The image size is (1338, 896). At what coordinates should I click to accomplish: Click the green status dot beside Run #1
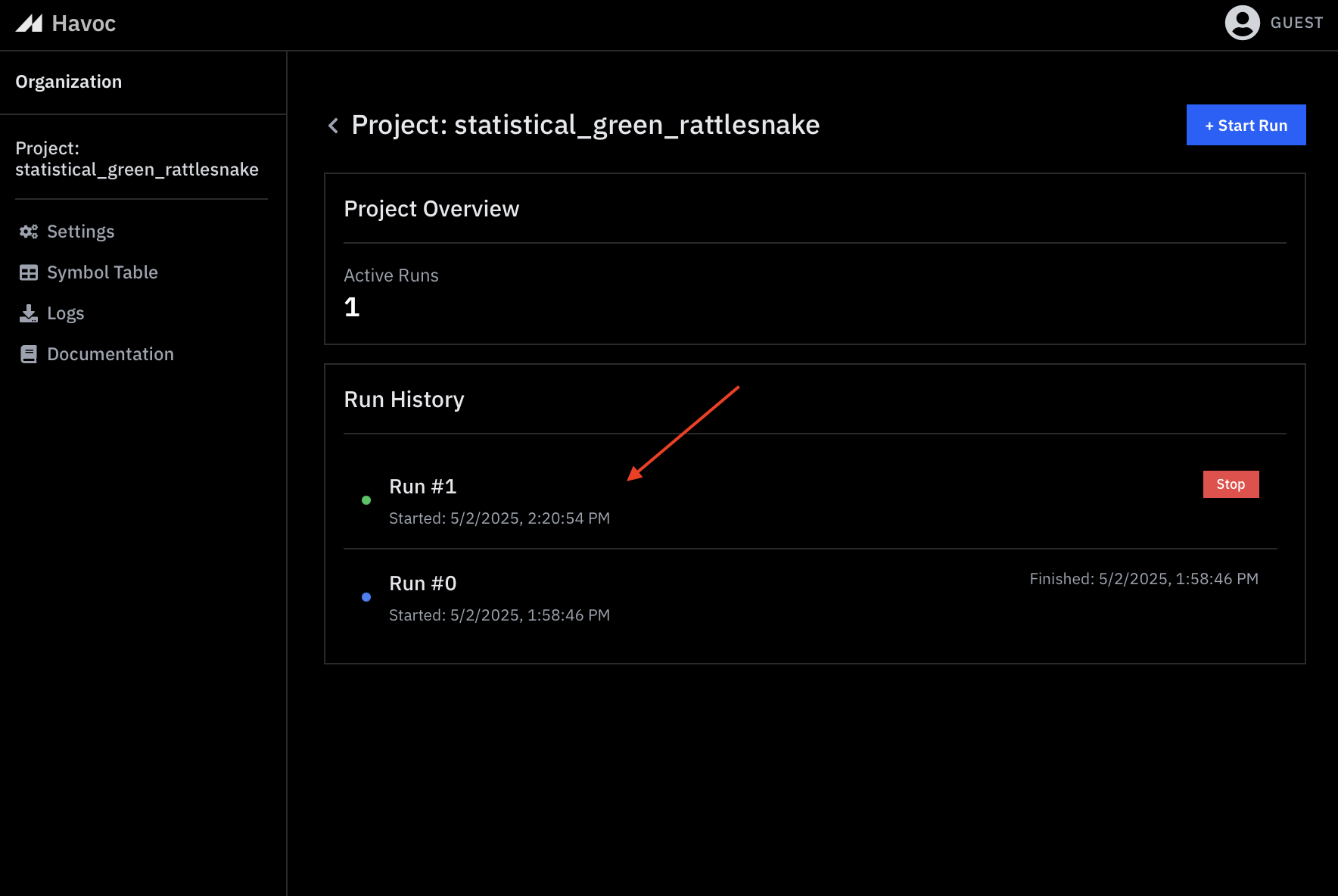pyautogui.click(x=366, y=499)
